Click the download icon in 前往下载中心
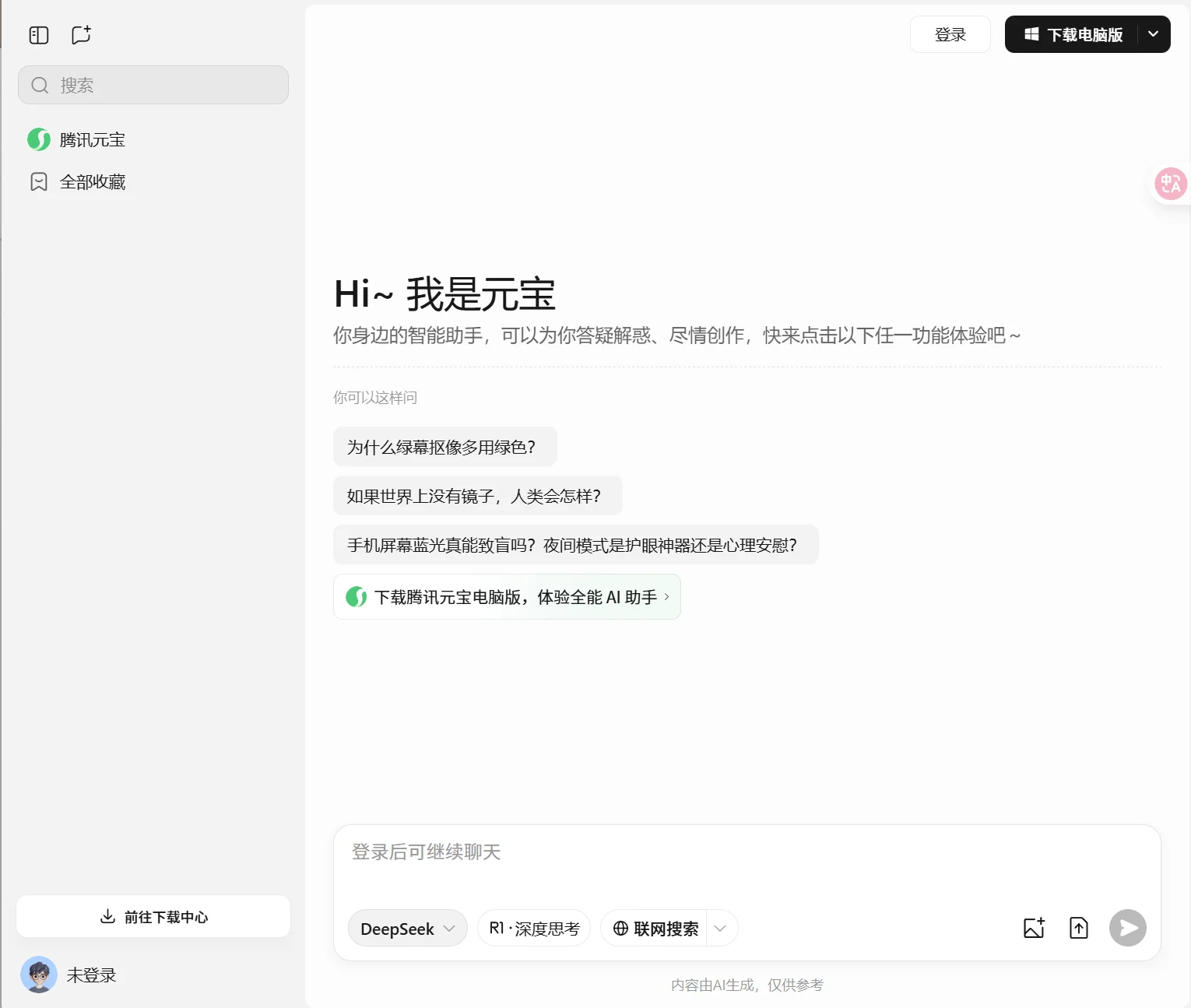The width and height of the screenshot is (1191, 1008). click(107, 916)
